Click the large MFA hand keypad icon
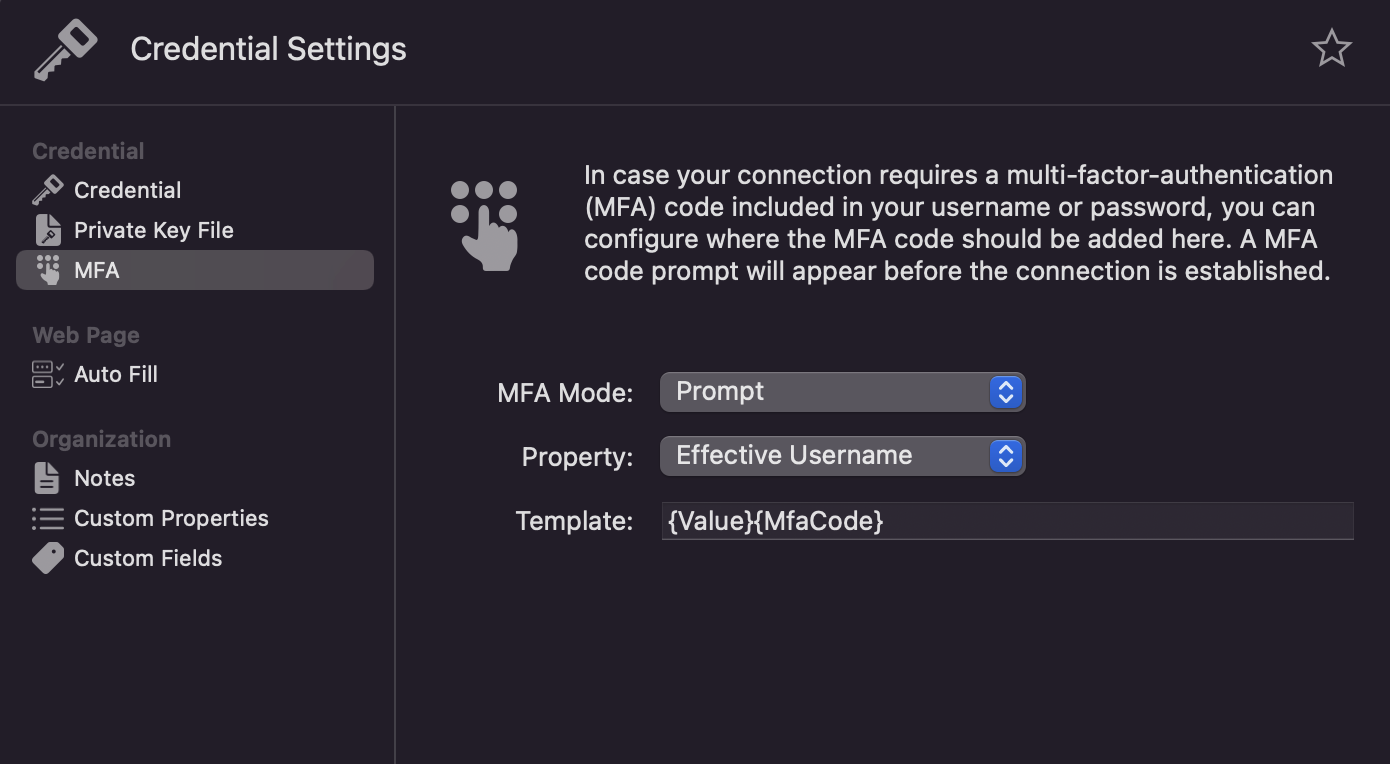The height and width of the screenshot is (764, 1390). point(485,225)
